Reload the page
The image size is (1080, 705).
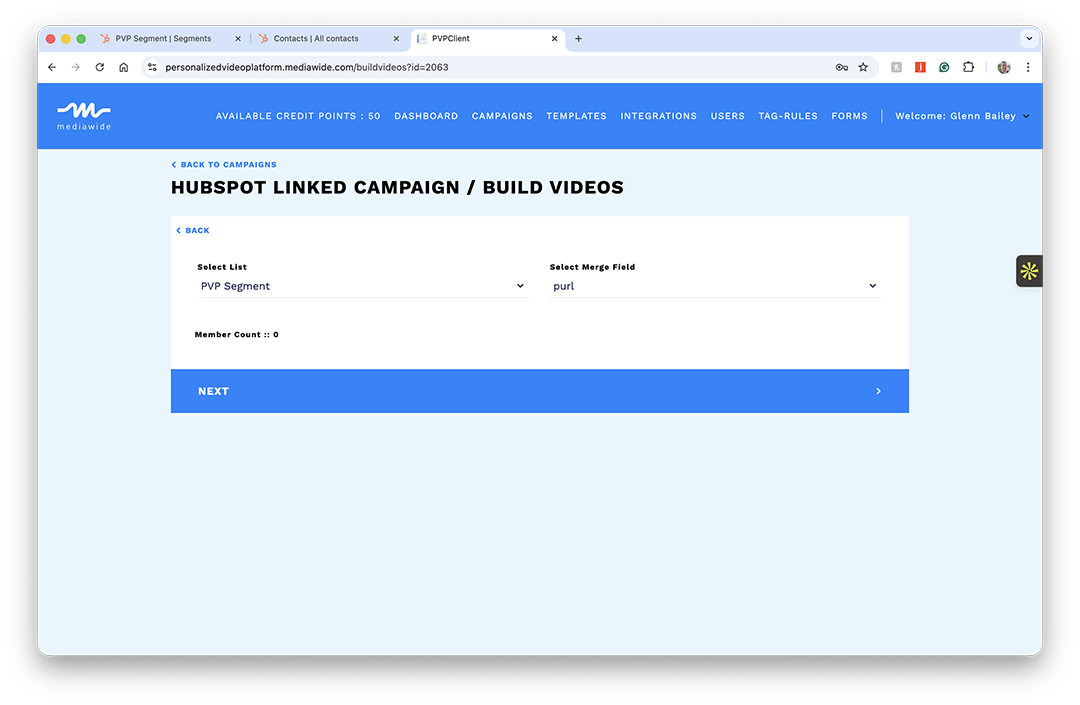(x=99, y=67)
